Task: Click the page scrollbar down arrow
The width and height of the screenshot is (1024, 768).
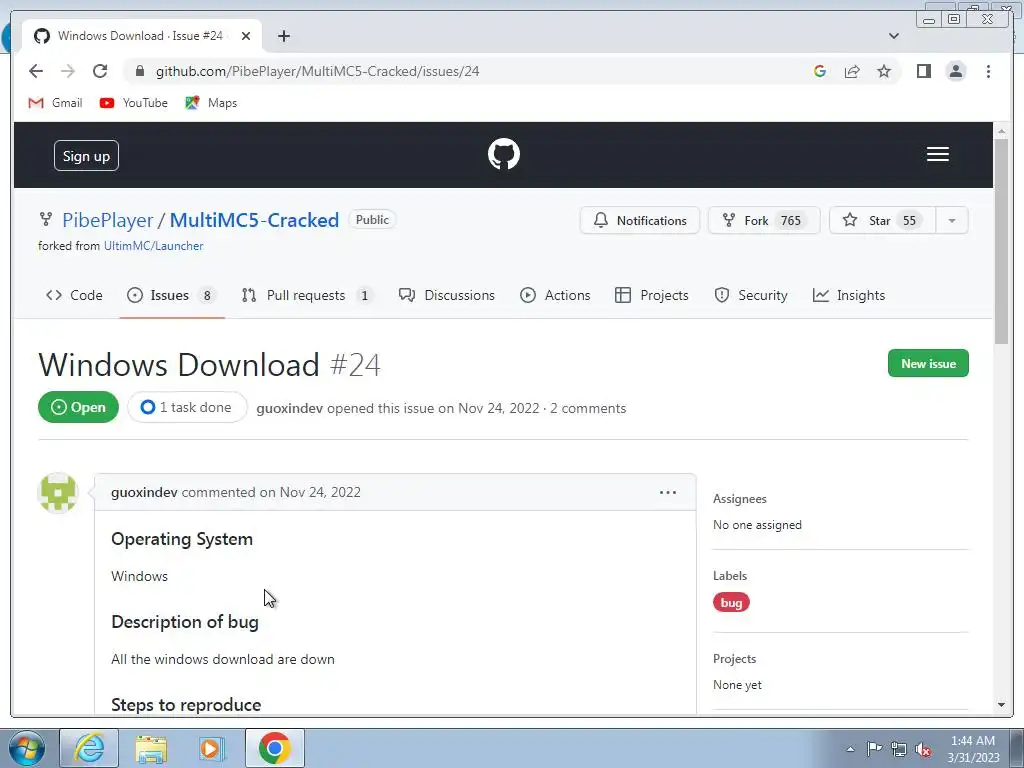Action: pyautogui.click(x=1002, y=705)
